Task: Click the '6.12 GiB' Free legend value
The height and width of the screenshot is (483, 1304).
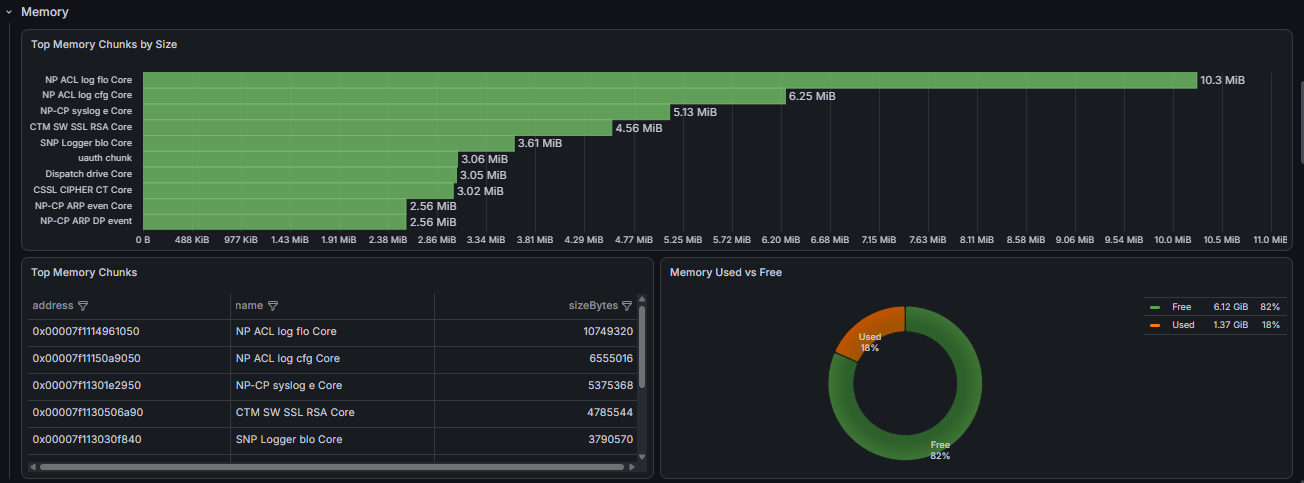Action: click(1230, 308)
